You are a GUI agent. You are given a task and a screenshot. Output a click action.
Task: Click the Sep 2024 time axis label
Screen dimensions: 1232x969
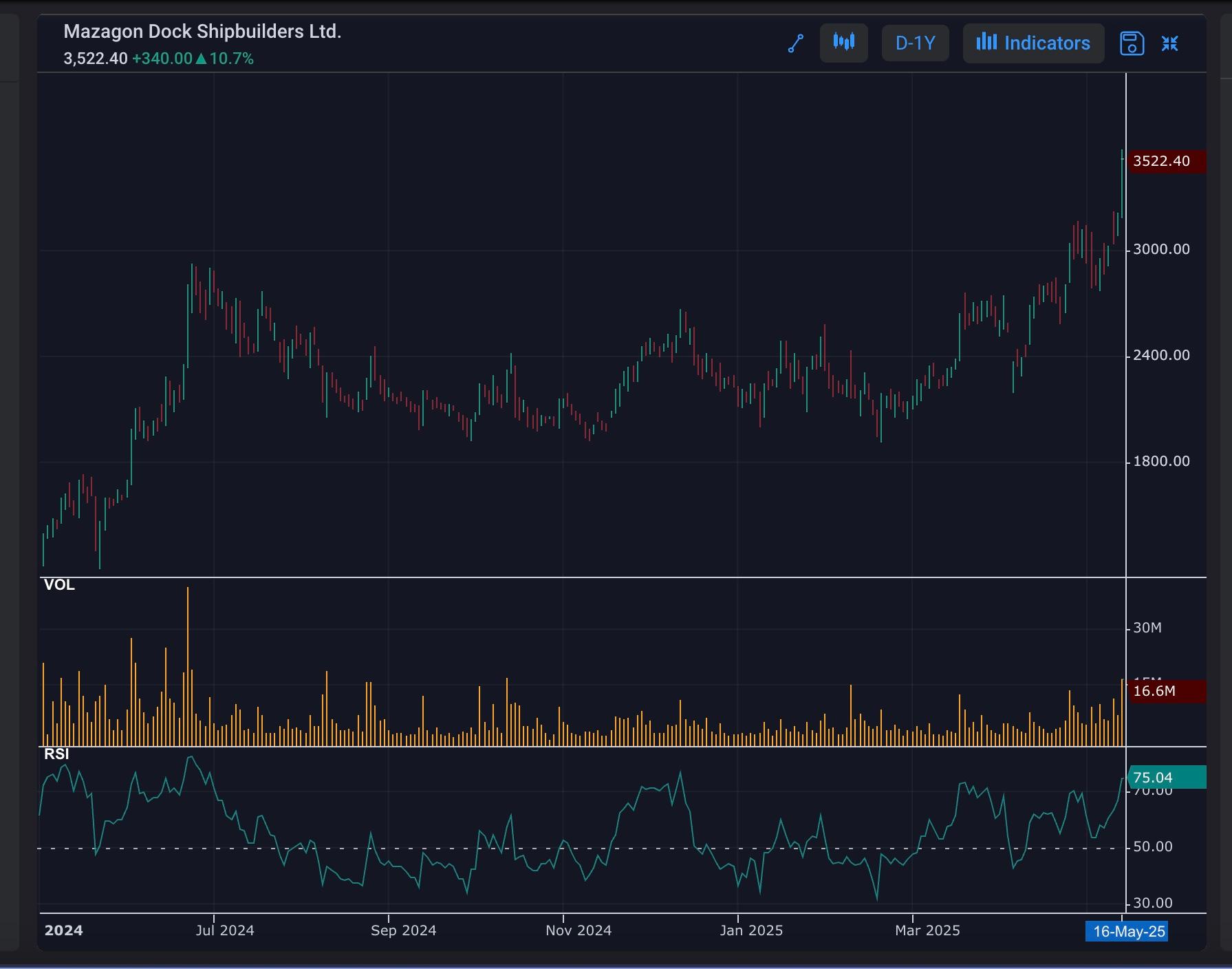(x=403, y=930)
